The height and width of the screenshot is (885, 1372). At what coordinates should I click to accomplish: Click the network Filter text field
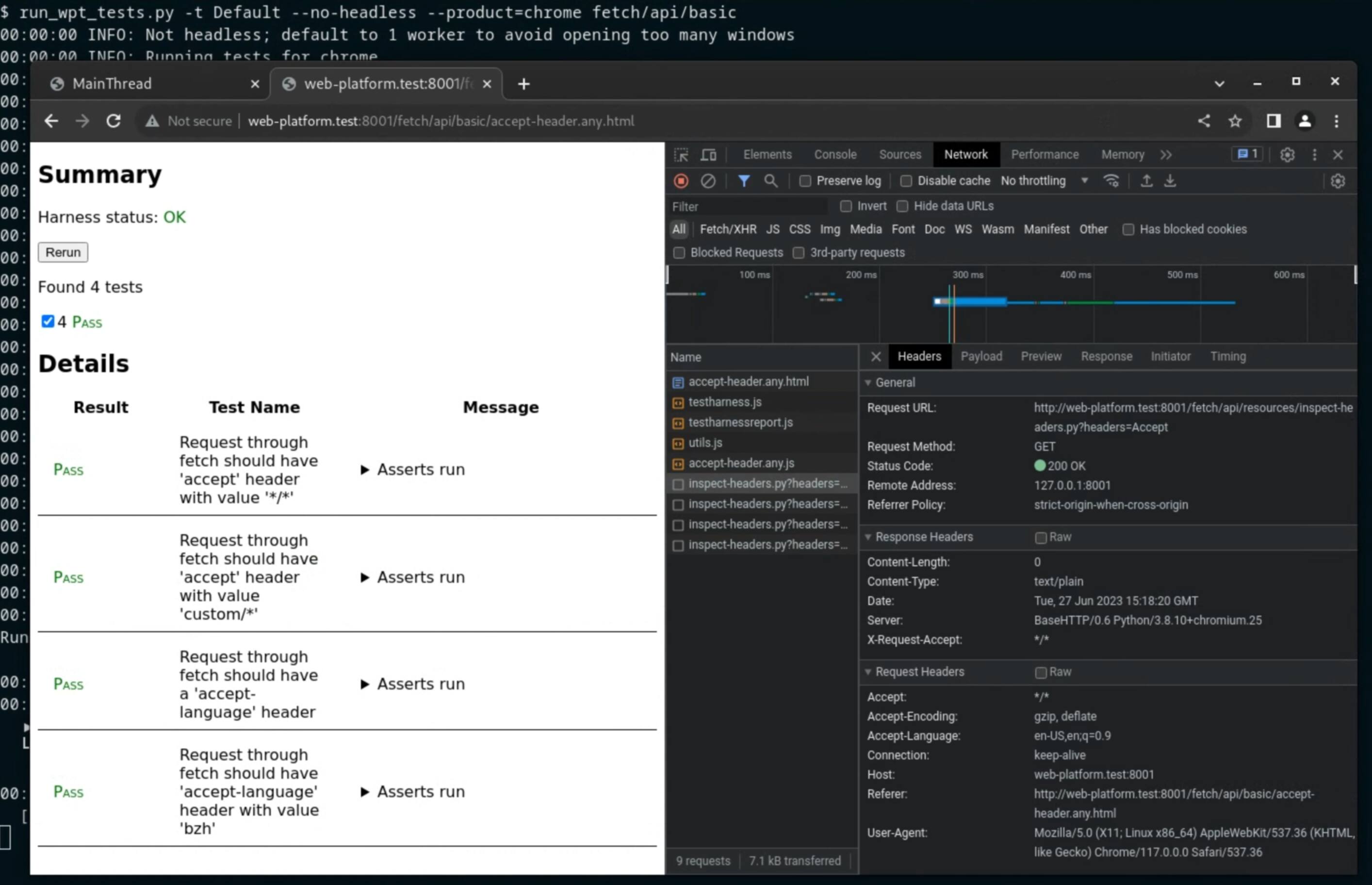pyautogui.click(x=747, y=206)
